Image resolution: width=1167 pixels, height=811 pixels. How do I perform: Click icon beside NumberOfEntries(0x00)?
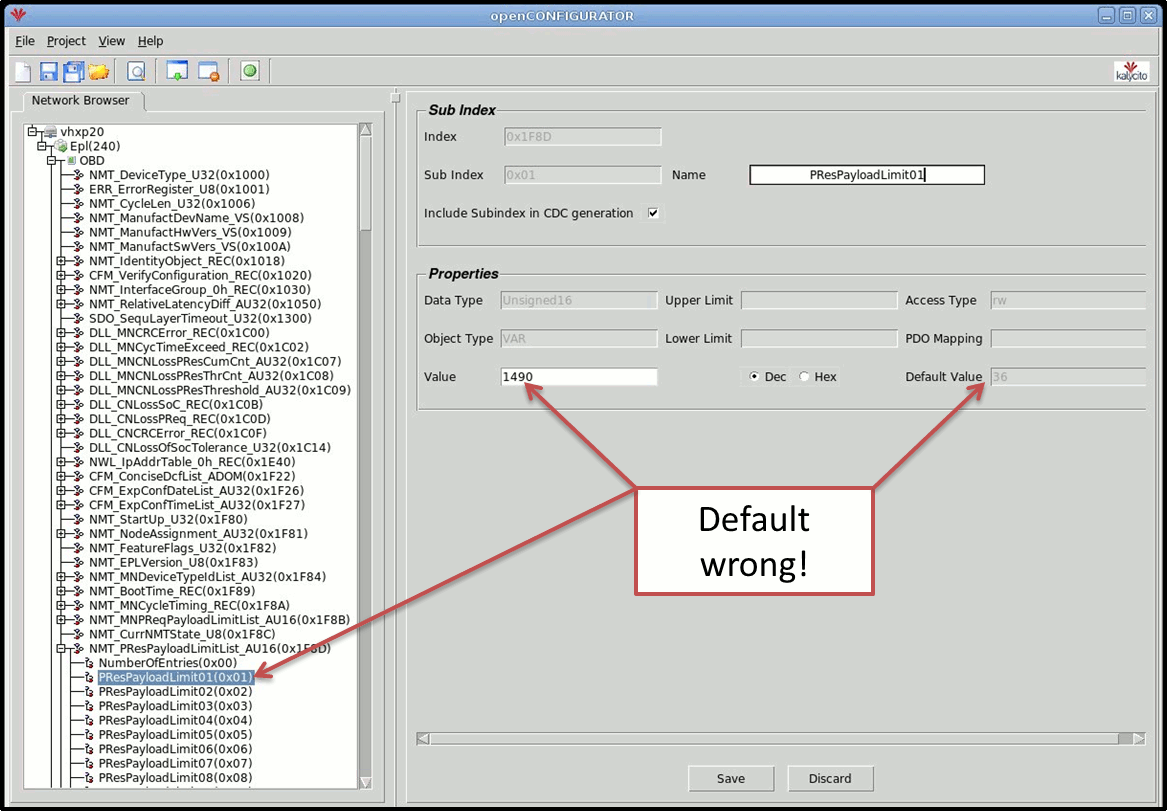[89, 662]
